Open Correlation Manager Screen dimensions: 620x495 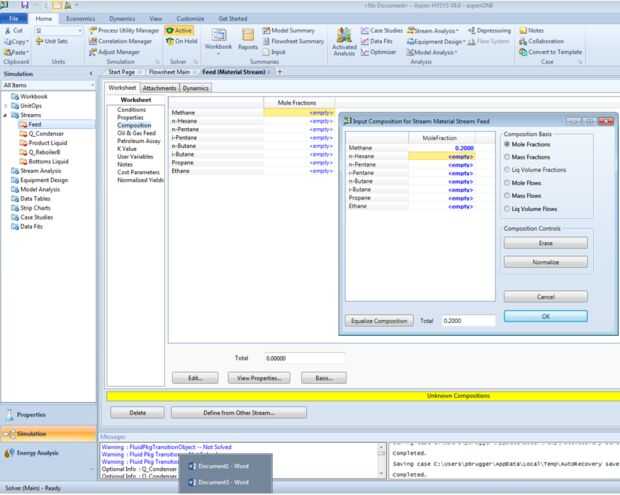[120, 41]
